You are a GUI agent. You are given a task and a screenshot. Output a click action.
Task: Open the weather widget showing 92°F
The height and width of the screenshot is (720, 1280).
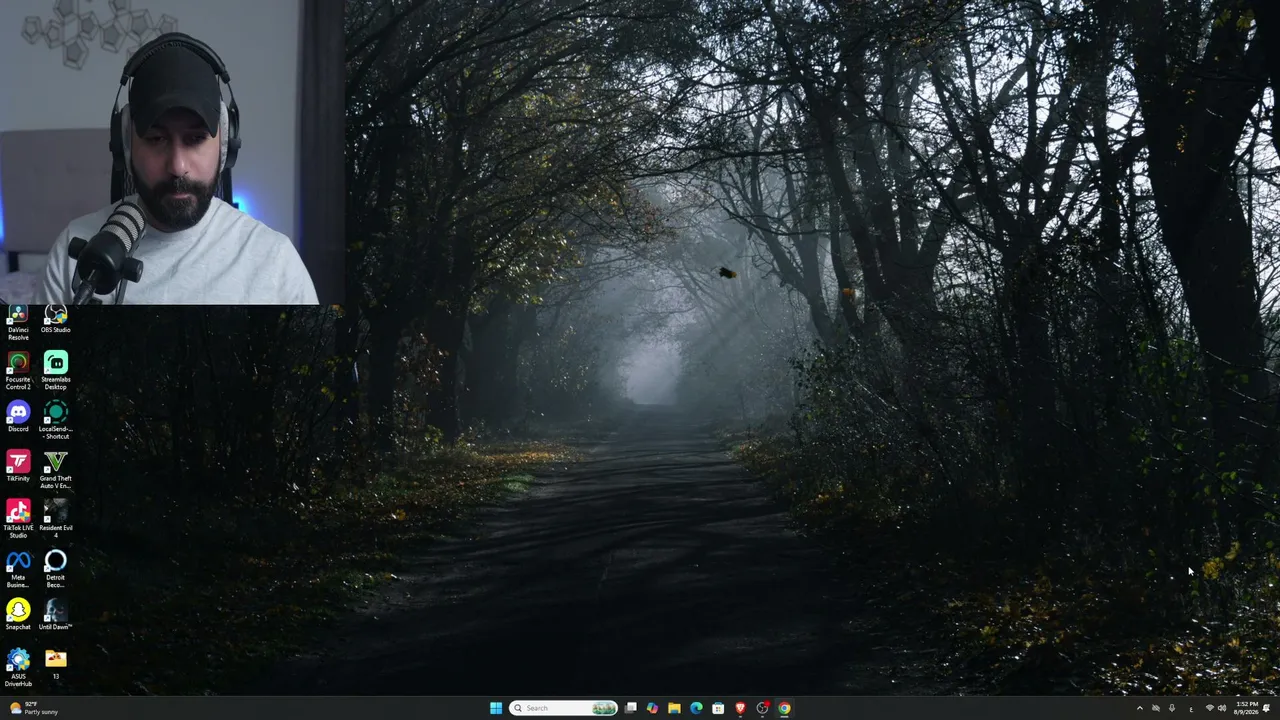(x=34, y=708)
